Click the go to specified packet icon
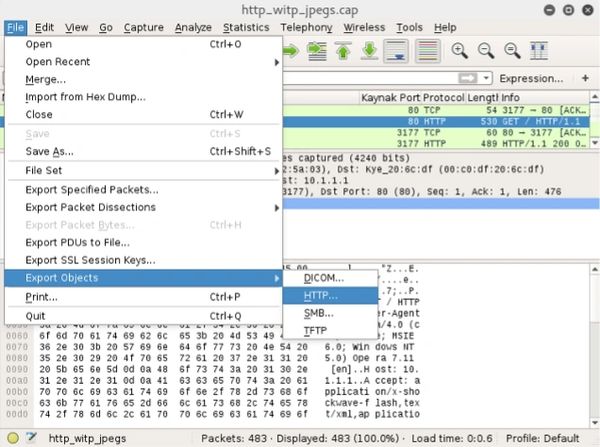 (x=317, y=51)
